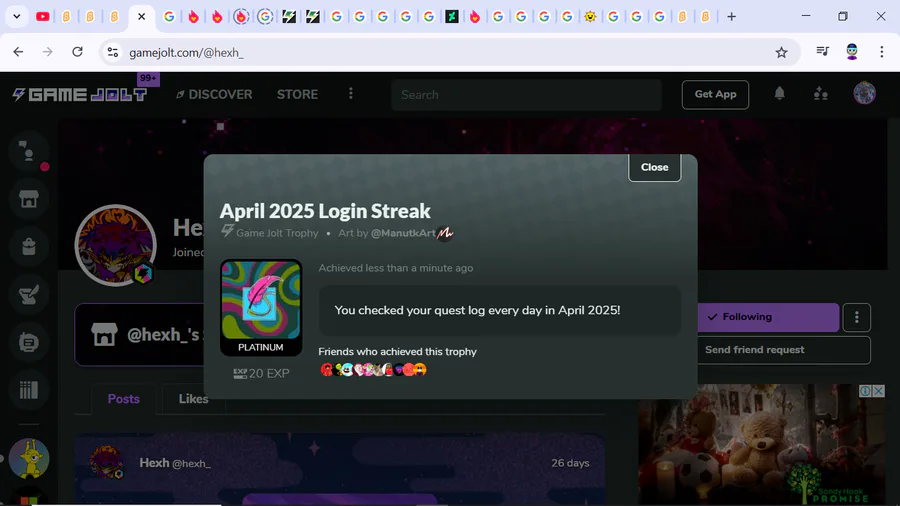Image resolution: width=900 pixels, height=506 pixels.
Task: Click the Game Jolt Trophy label
Action: [x=277, y=233]
